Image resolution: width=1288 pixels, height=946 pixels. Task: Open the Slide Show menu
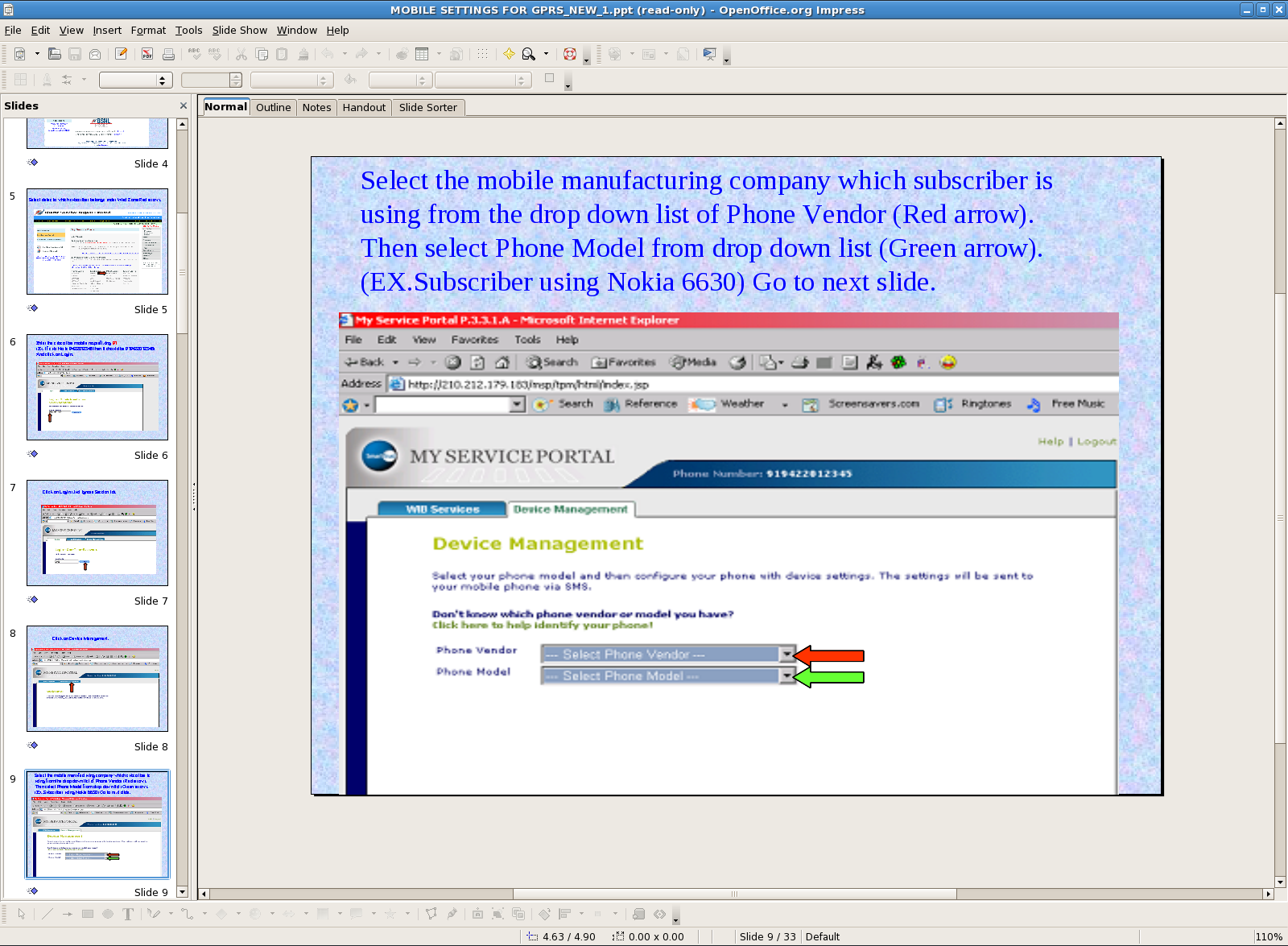tap(240, 31)
